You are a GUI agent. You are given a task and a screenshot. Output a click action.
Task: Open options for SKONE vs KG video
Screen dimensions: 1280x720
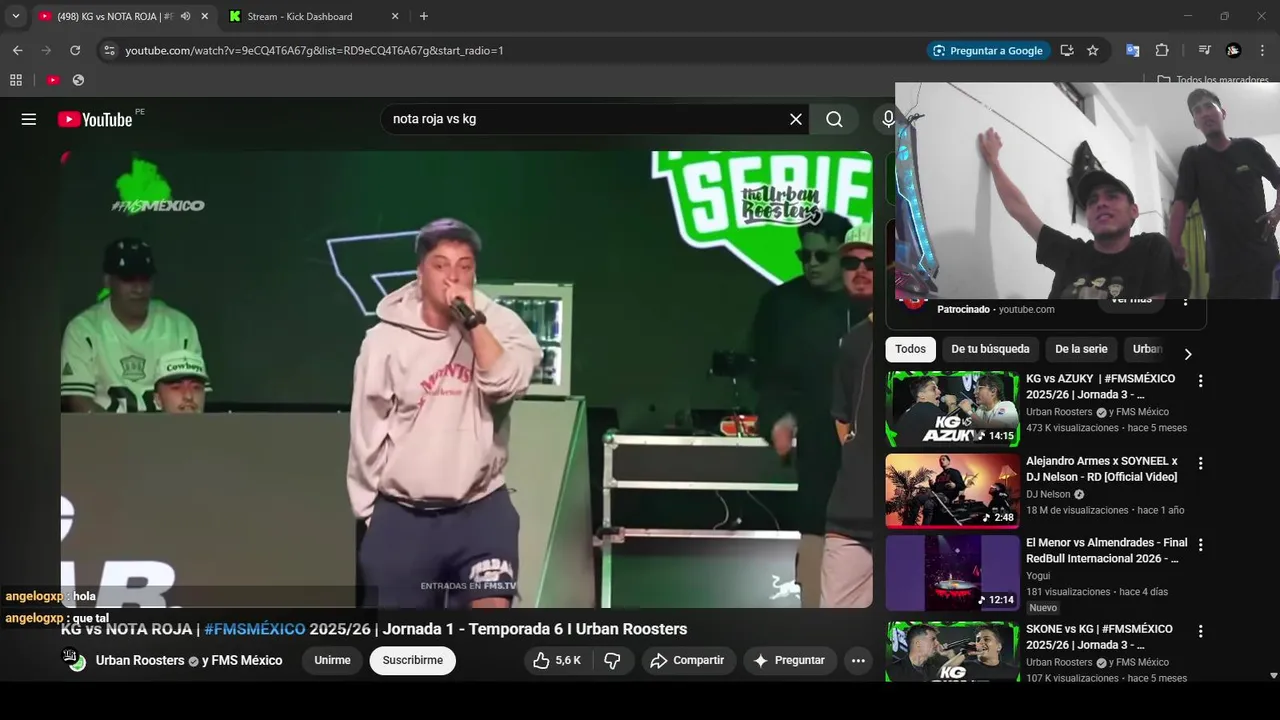point(1200,631)
